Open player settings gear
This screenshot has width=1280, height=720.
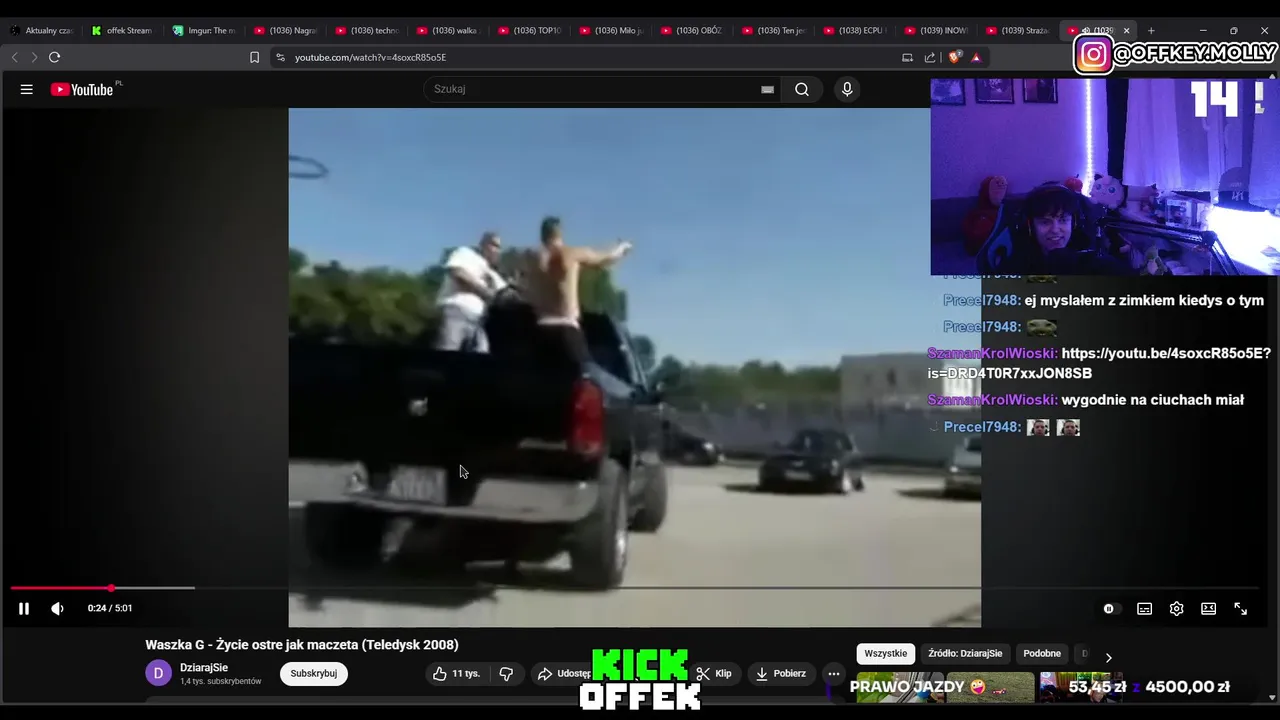[x=1176, y=608]
